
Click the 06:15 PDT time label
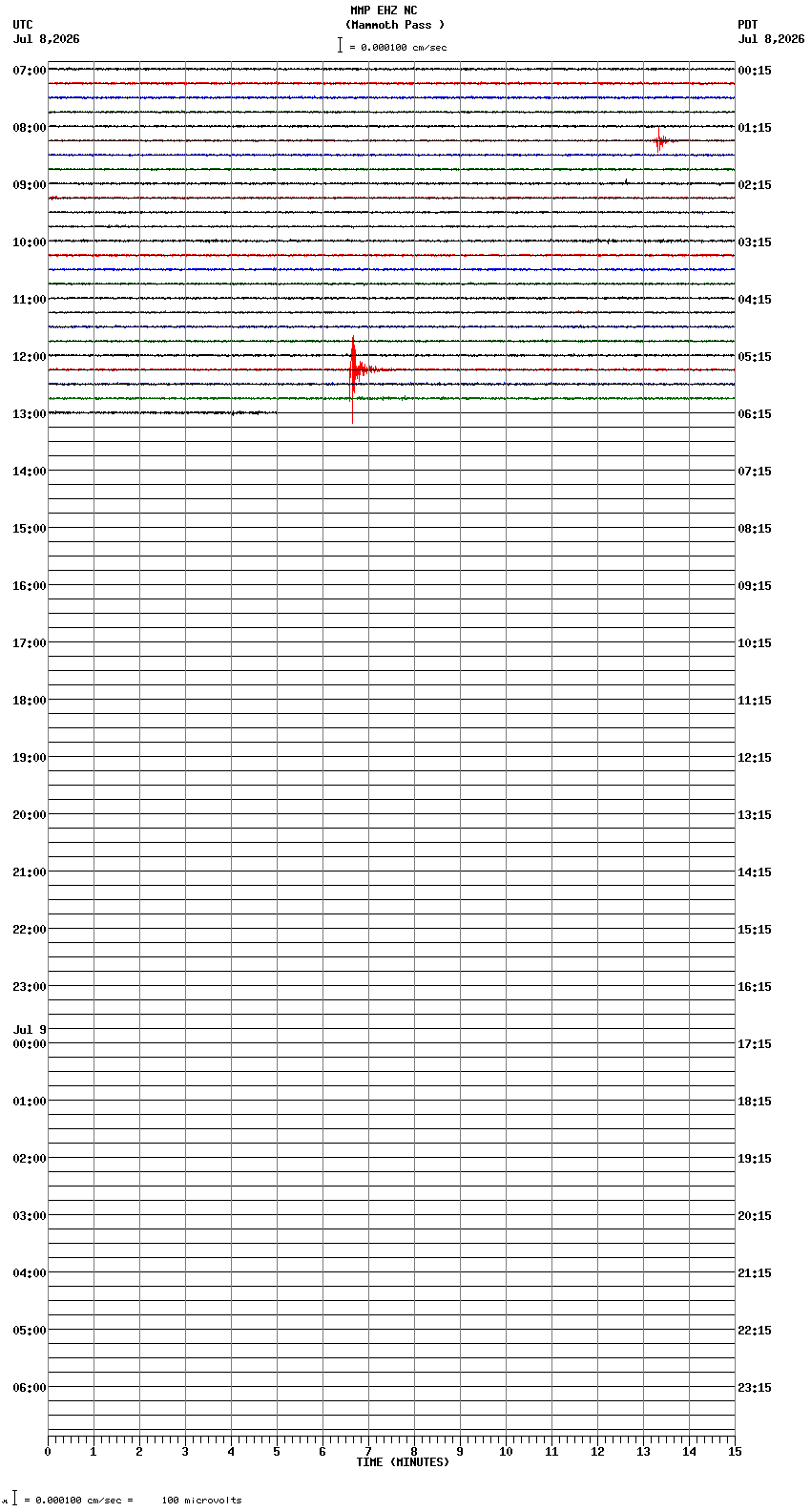coord(755,414)
